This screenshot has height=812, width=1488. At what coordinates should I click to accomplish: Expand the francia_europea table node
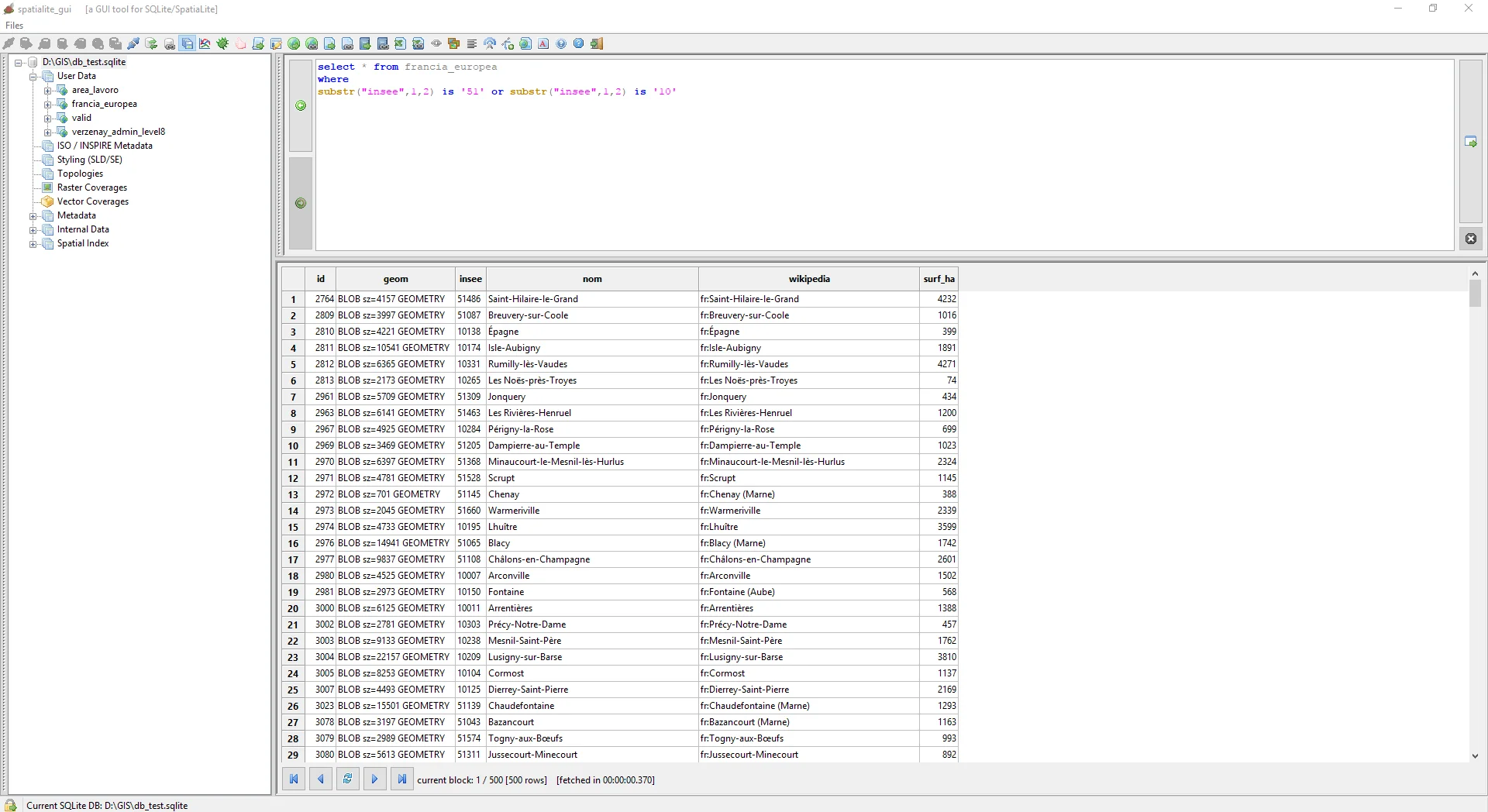point(48,105)
